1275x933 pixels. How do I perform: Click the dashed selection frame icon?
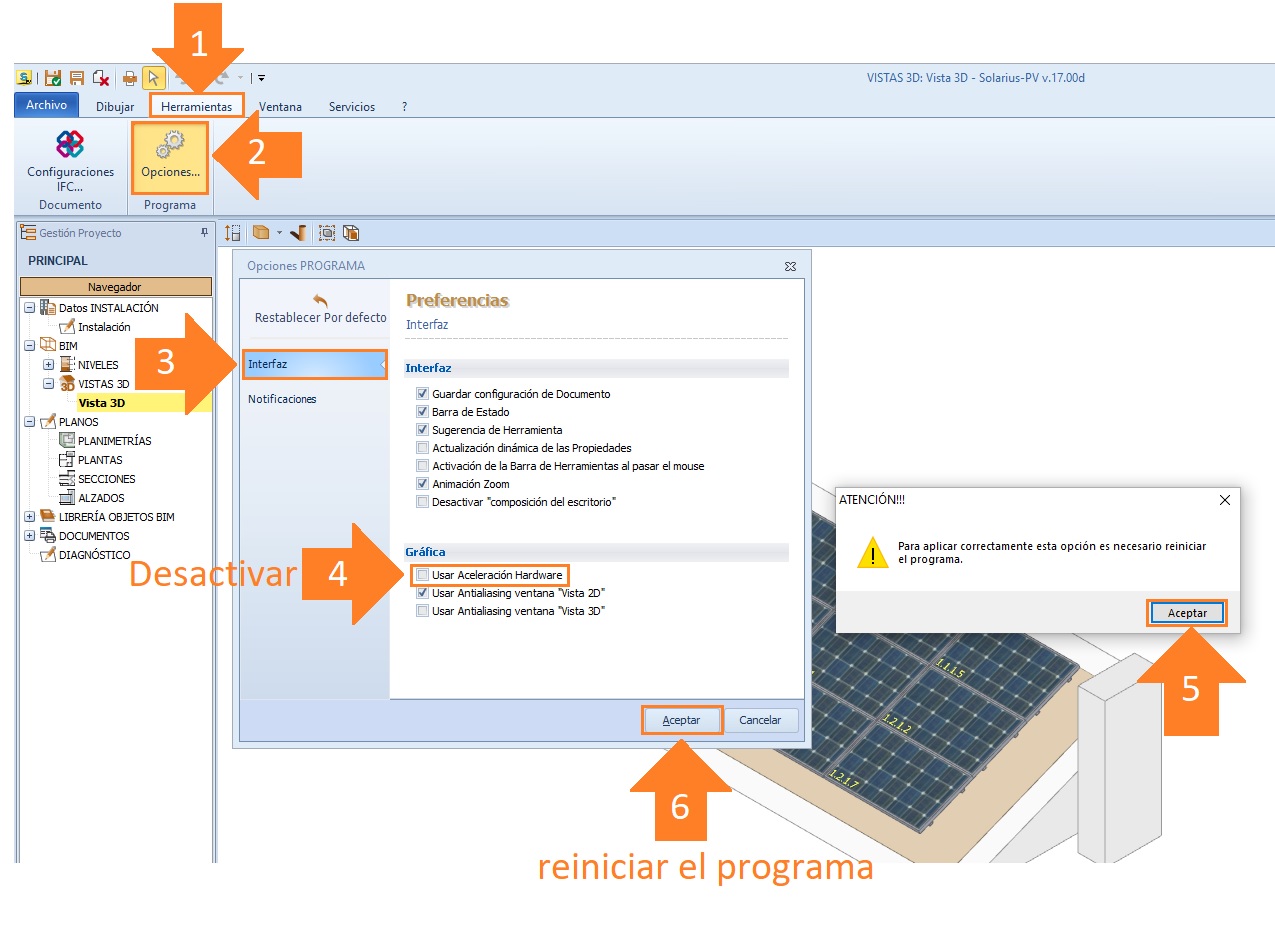point(327,233)
